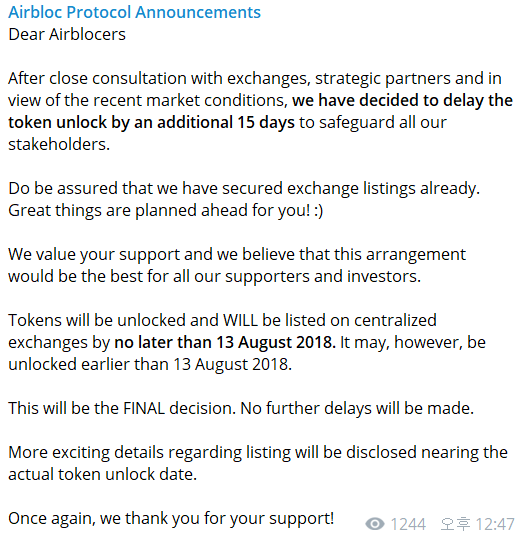Click the 'actual token unlock date.' line
Image resolution: width=527 pixels, height=537 pixels.
click(102, 475)
